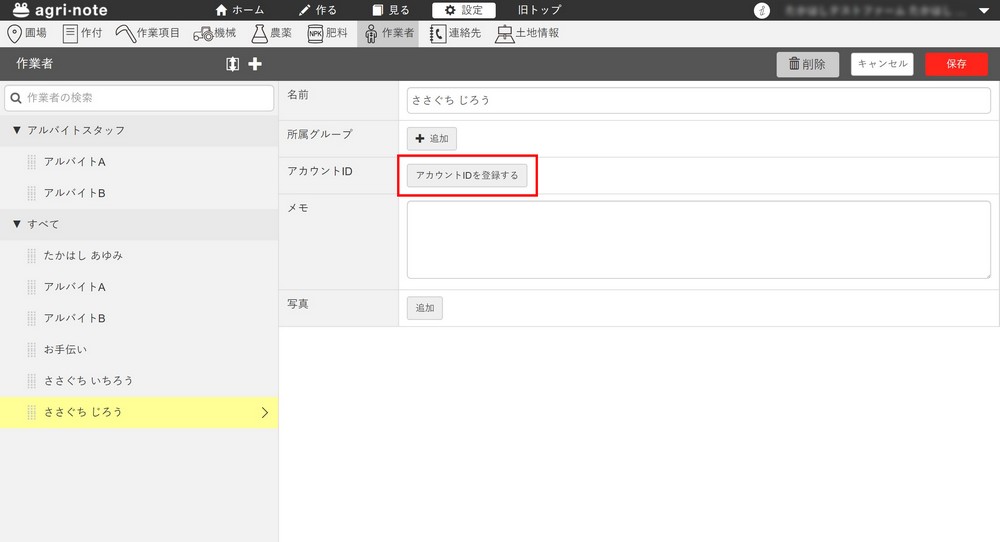1000x542 pixels.
Task: Open the 作る menu
Action: tap(318, 10)
